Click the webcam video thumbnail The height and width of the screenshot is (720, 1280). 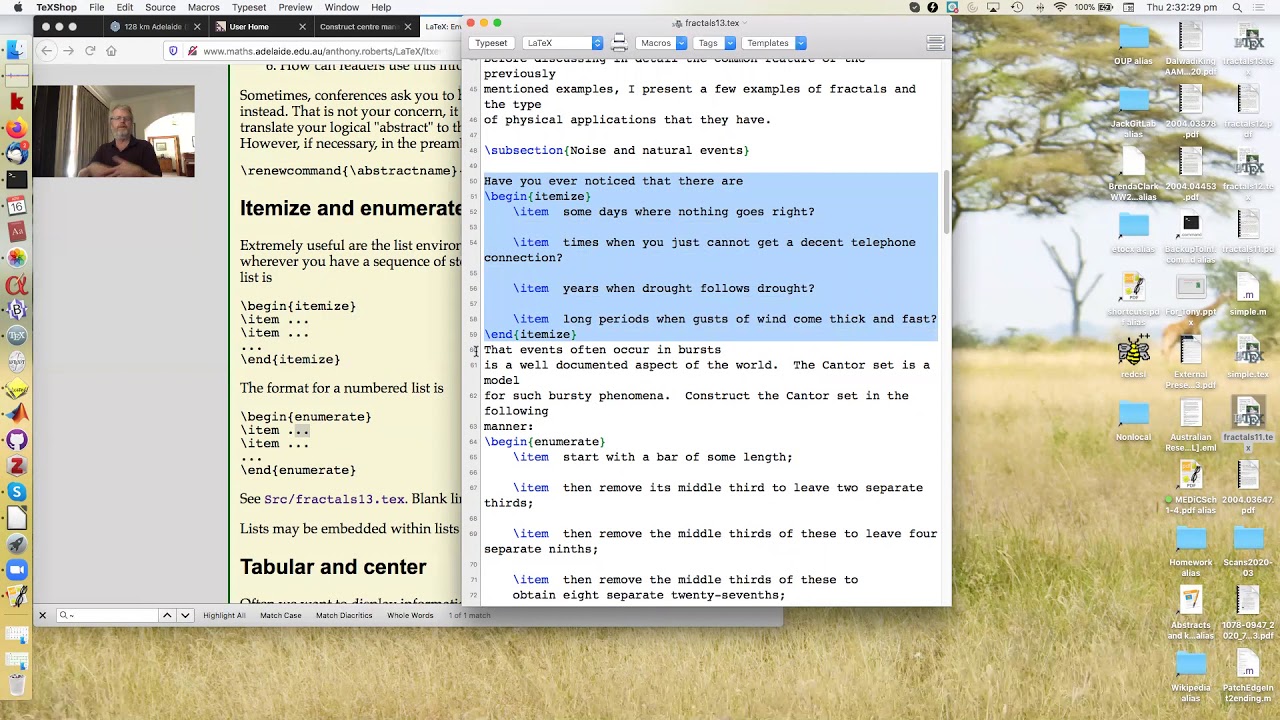(x=114, y=131)
